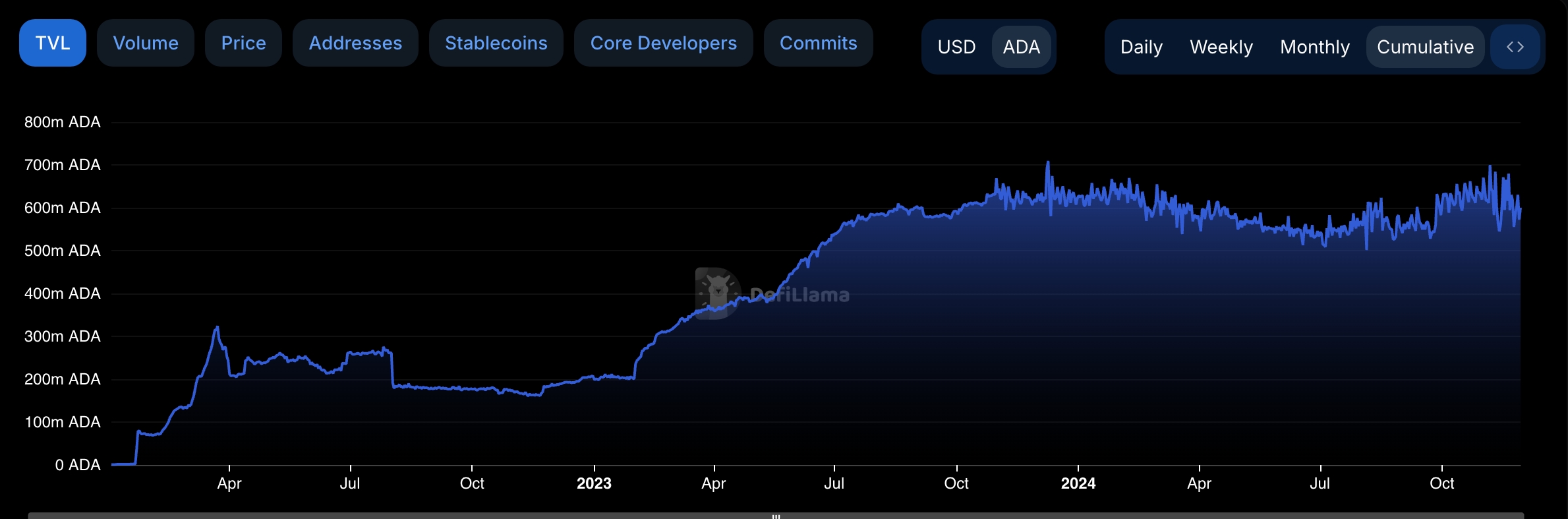Viewport: 1568px width, 519px height.
Task: Show the Price metric
Action: tap(243, 43)
